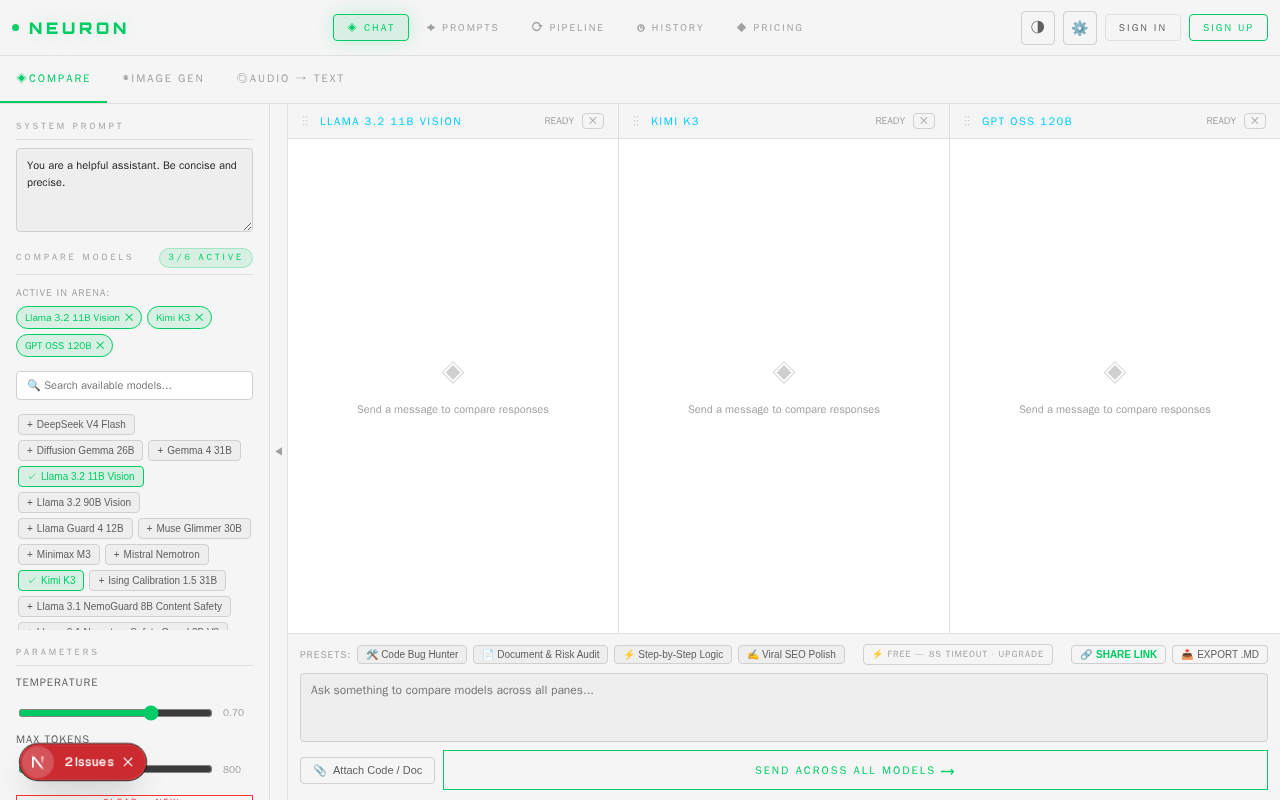Add the Mistral Nemotron model

pos(157,555)
